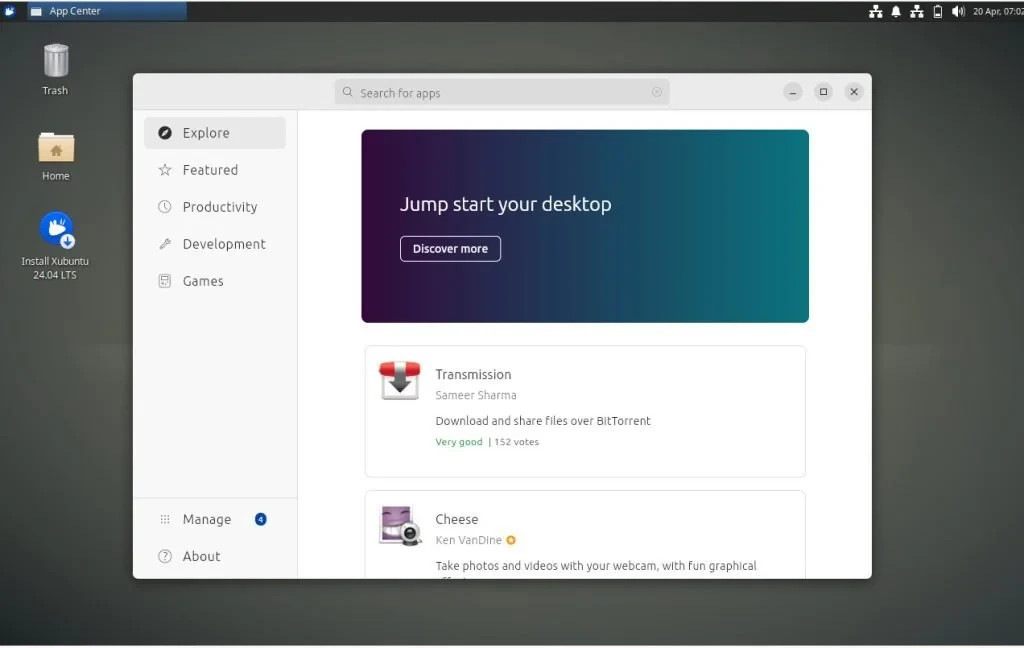Click the first network tray icon
The width and height of the screenshot is (1024, 648).
coord(876,11)
